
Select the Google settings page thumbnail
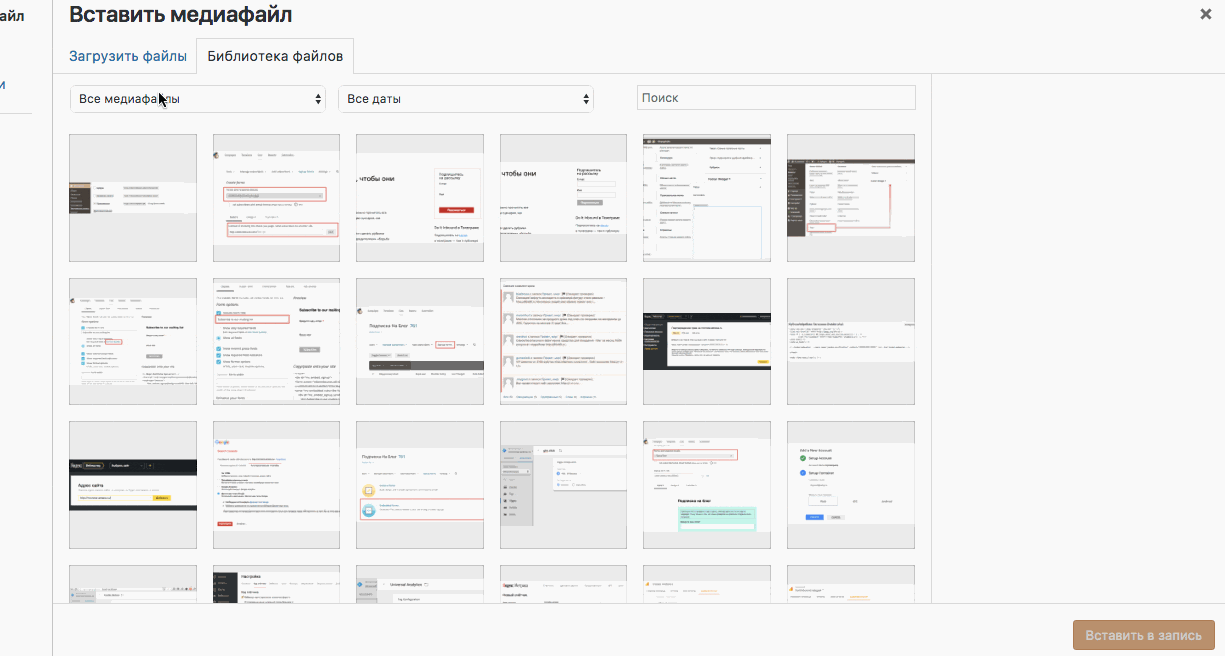(x=277, y=485)
